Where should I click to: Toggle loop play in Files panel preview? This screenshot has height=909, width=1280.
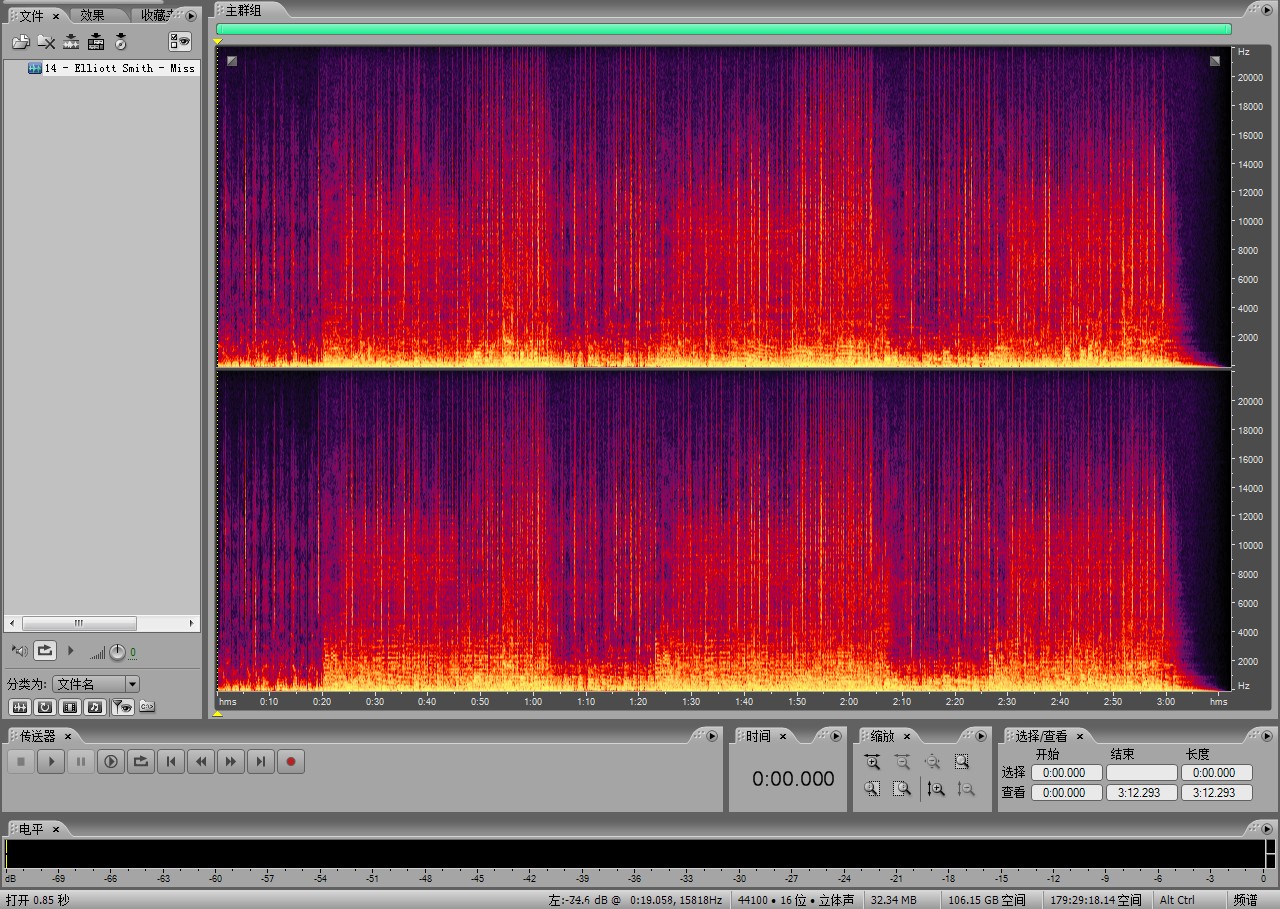coord(45,651)
